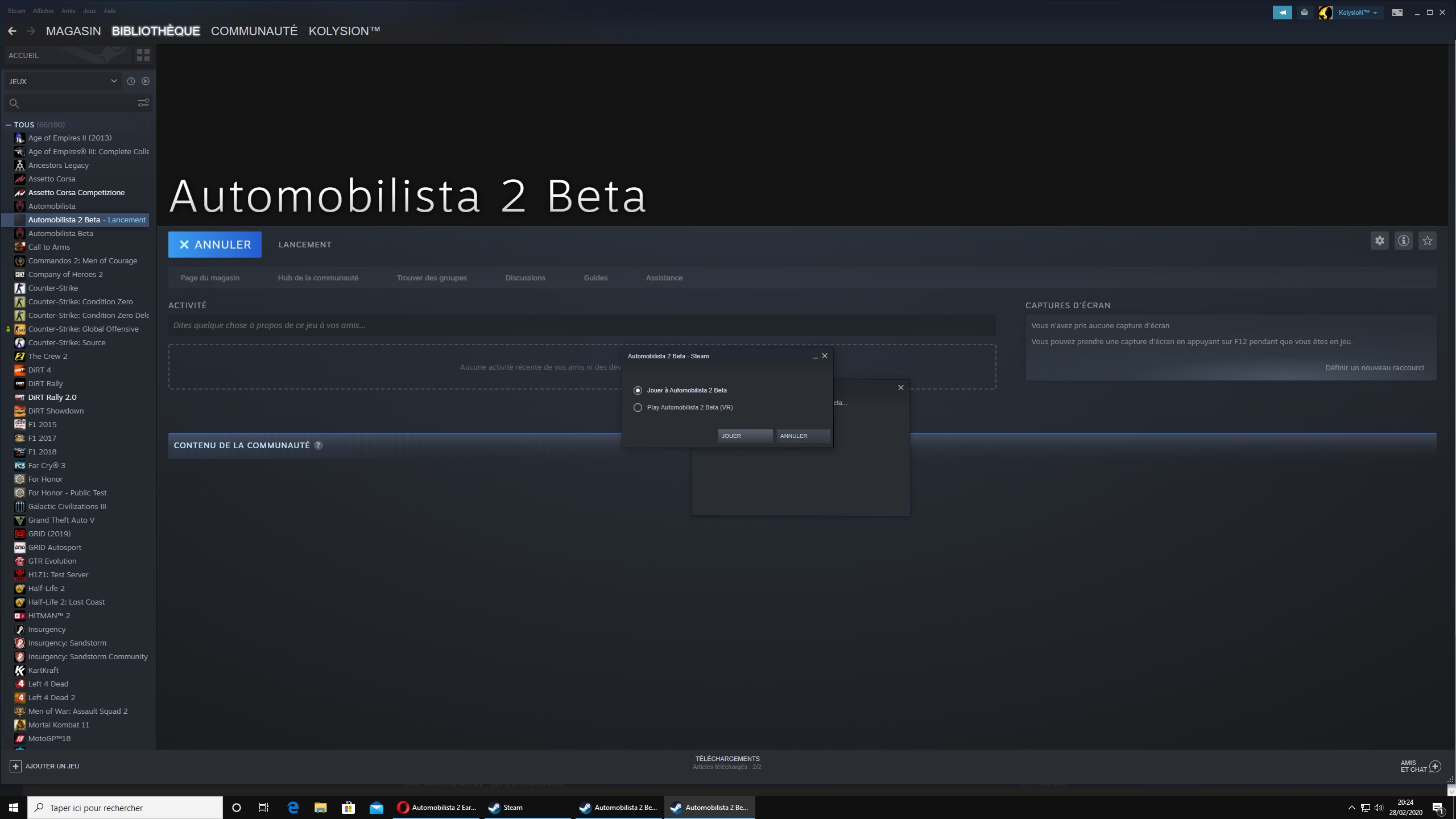Go to the MAGASIN section
The width and height of the screenshot is (1456, 819).
tap(73, 31)
